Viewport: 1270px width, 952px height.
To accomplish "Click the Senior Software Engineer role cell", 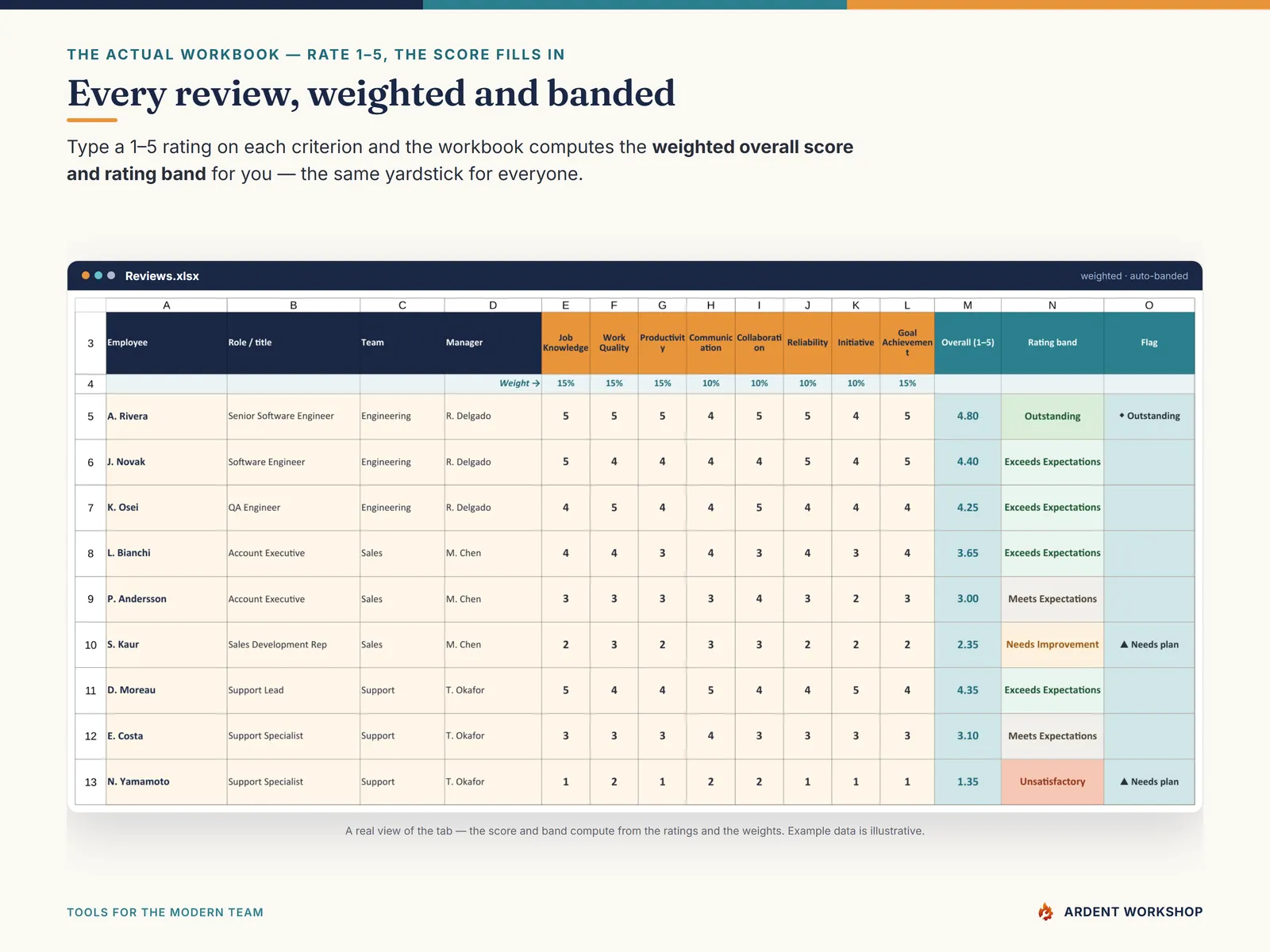I will [x=294, y=416].
